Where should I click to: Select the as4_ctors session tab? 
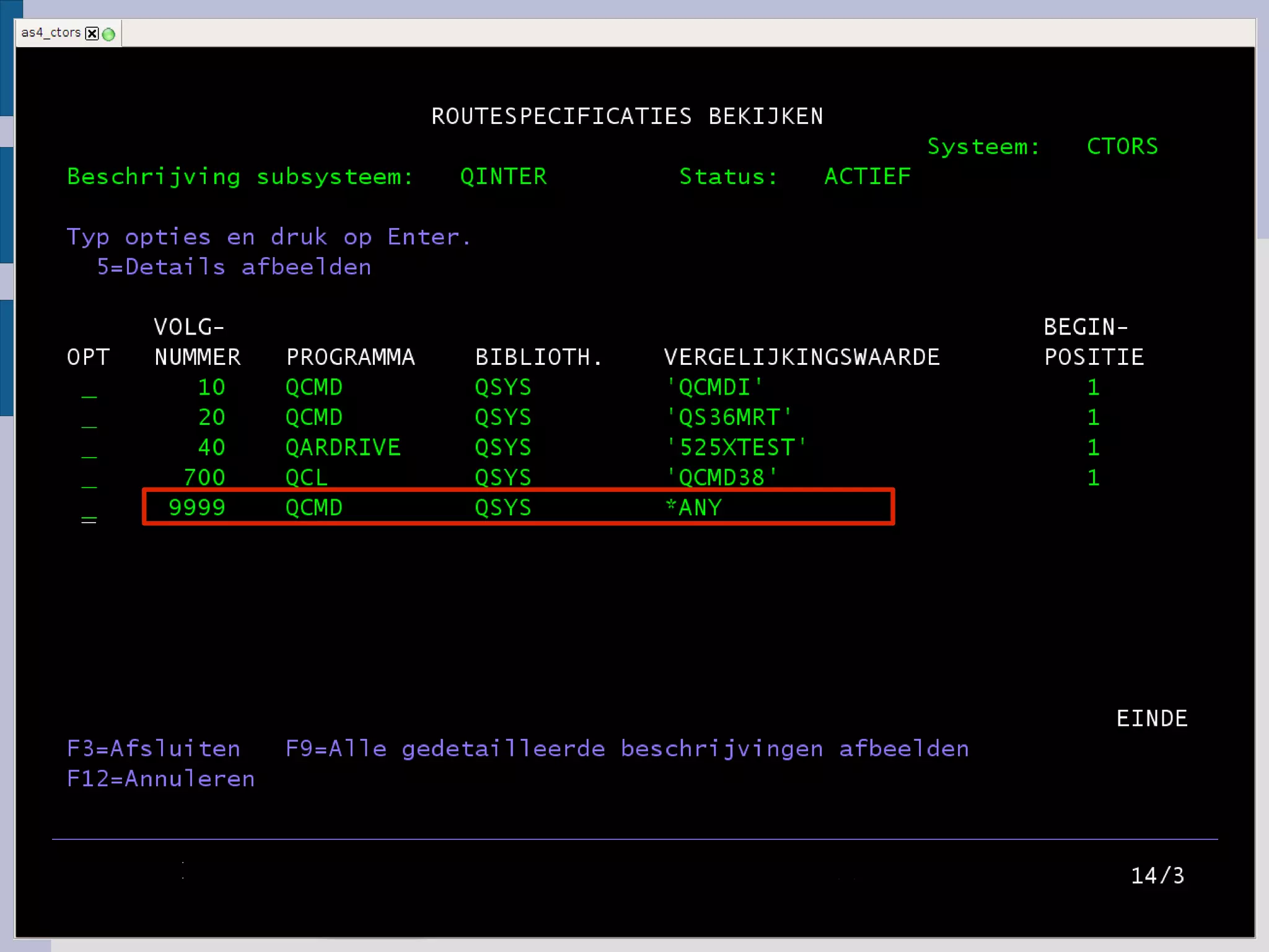tap(51, 33)
